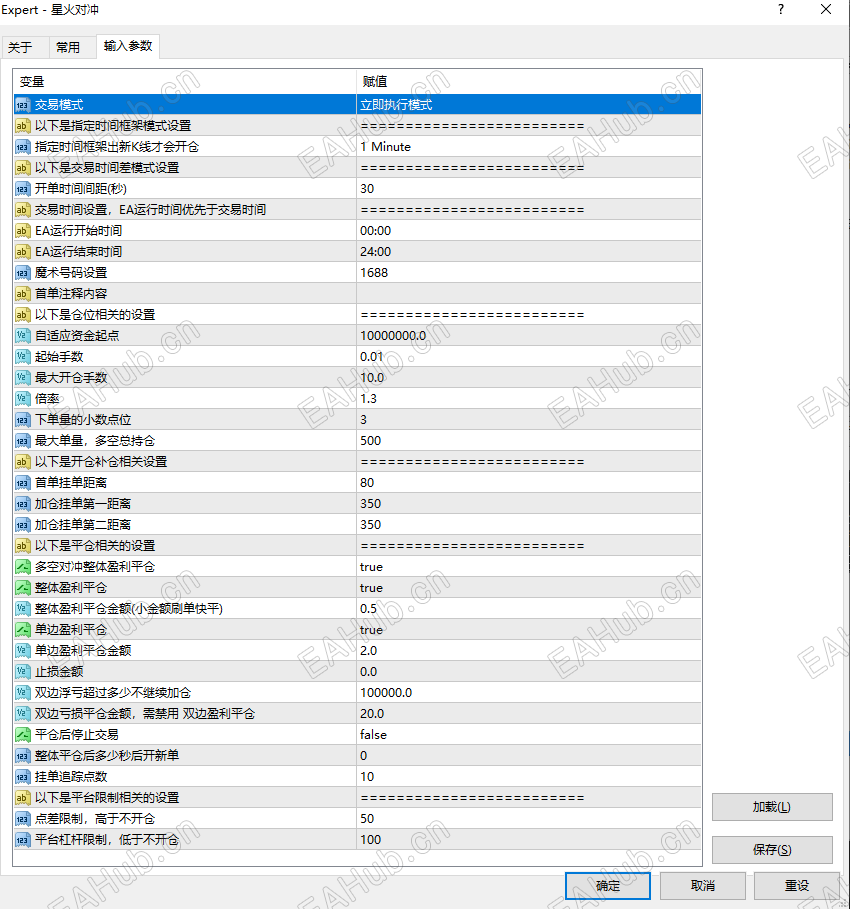Screen dimensions: 850x909
Task: Click the string icon beside 以下是指定时间框架模式设置
Action: (22, 126)
